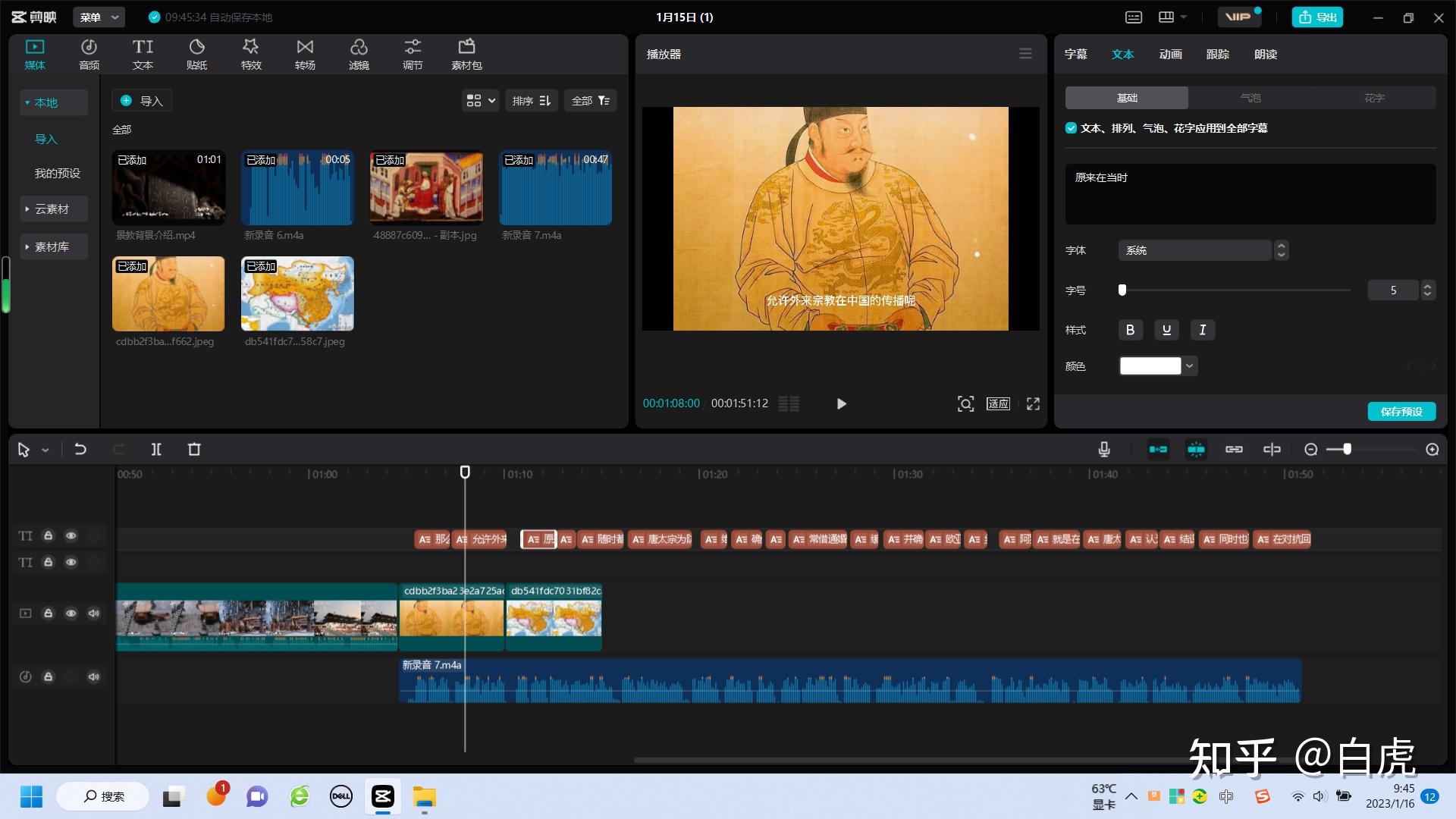Click 保存预设 save preset button
The height and width of the screenshot is (819, 1456).
coord(1401,412)
